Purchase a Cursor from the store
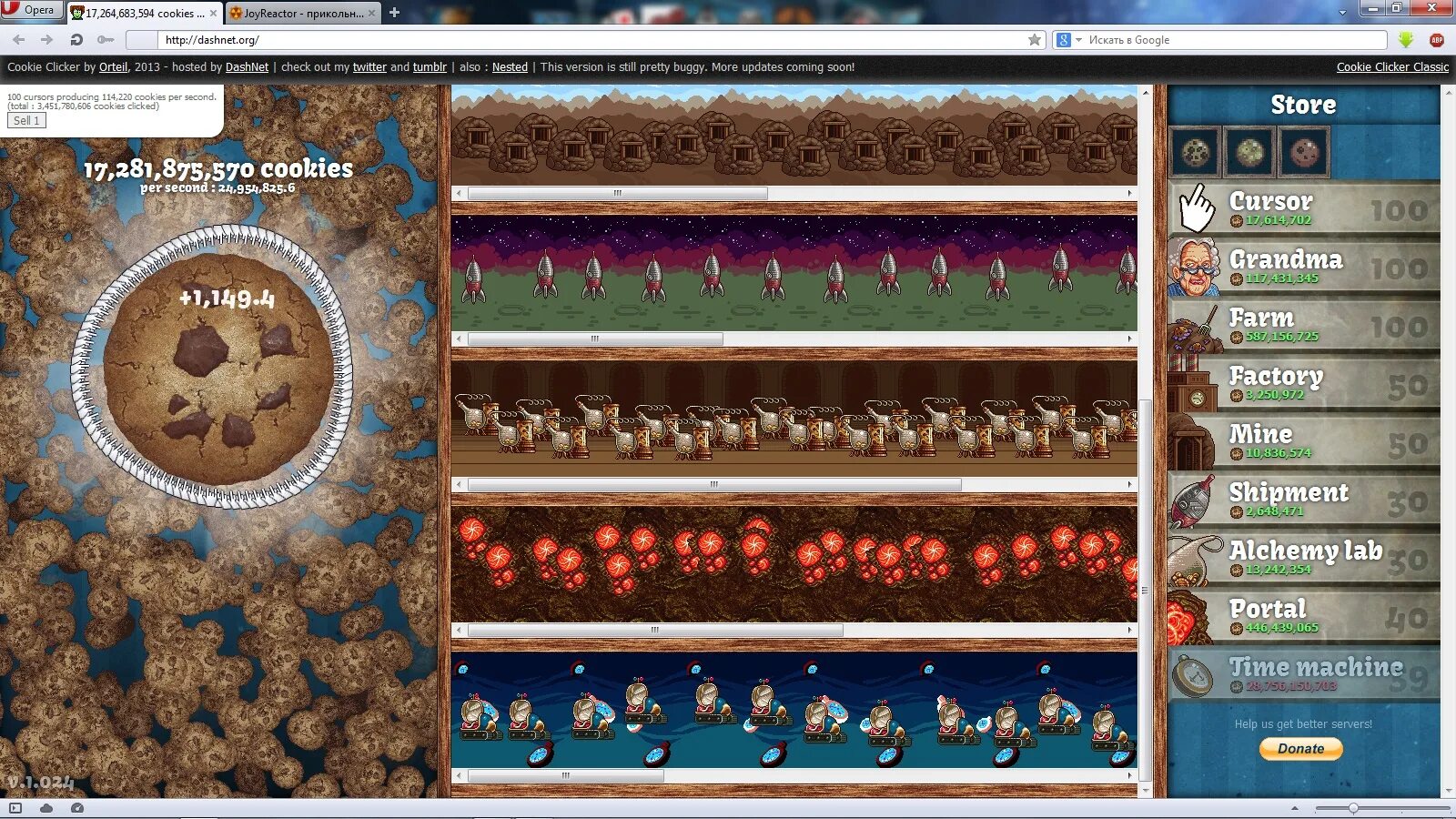The height and width of the screenshot is (819, 1456). click(x=1303, y=208)
